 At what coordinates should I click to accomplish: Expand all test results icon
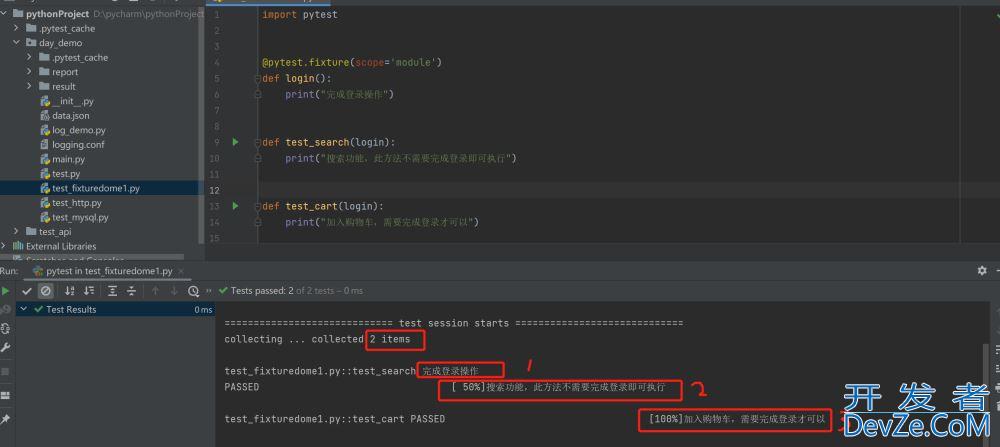[x=112, y=291]
